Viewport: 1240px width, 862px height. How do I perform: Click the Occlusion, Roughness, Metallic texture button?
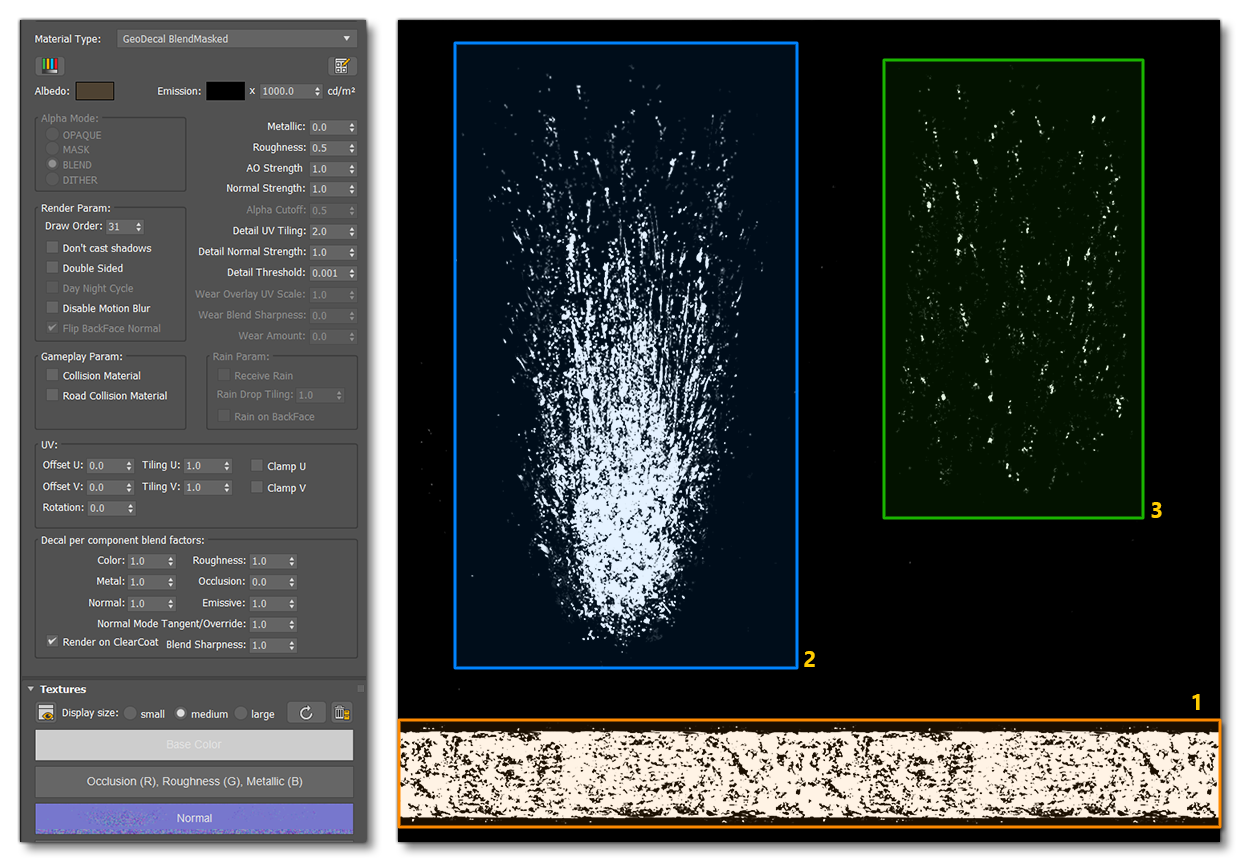(x=194, y=781)
